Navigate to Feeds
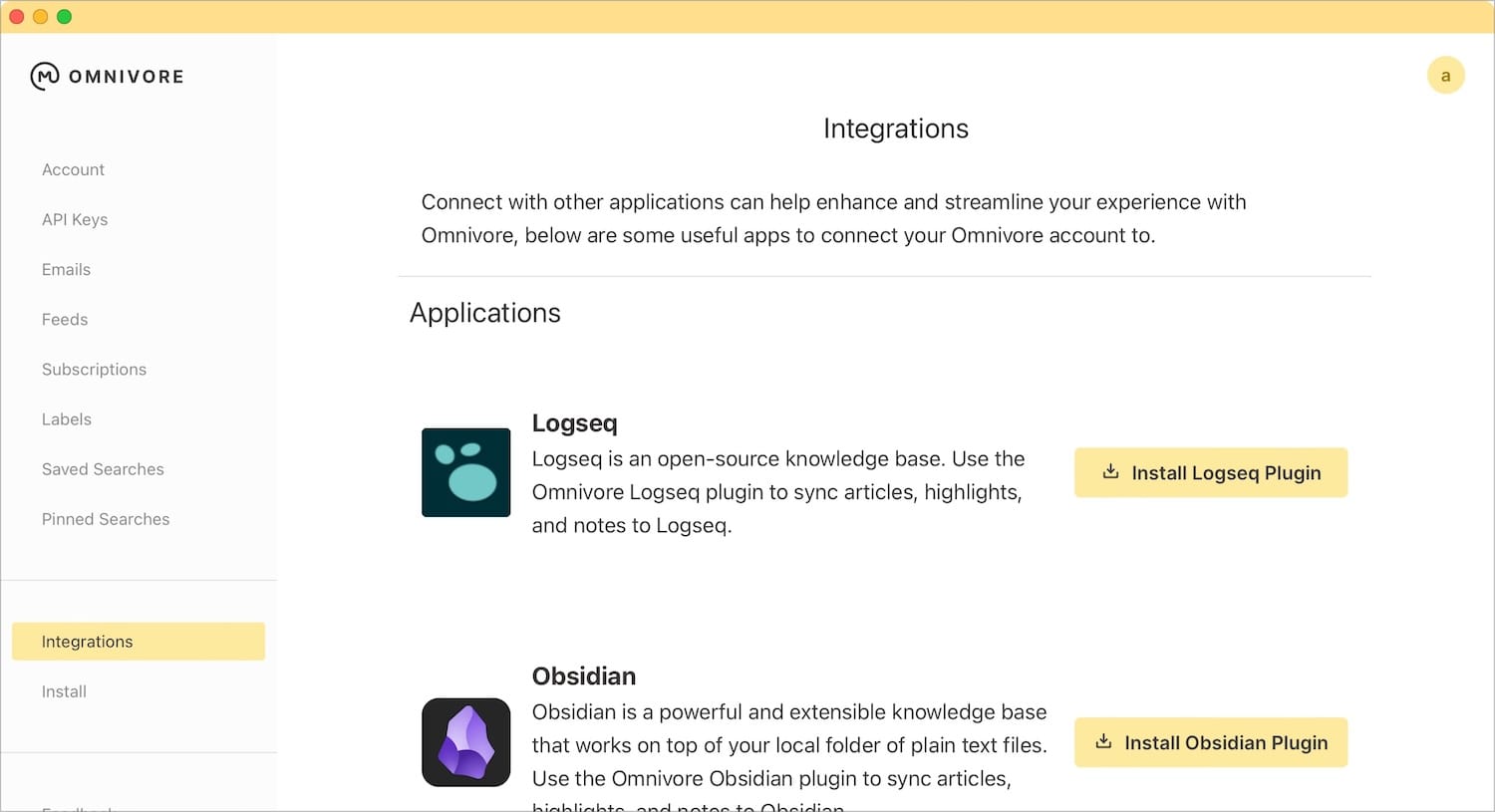This screenshot has width=1495, height=812. (x=65, y=319)
